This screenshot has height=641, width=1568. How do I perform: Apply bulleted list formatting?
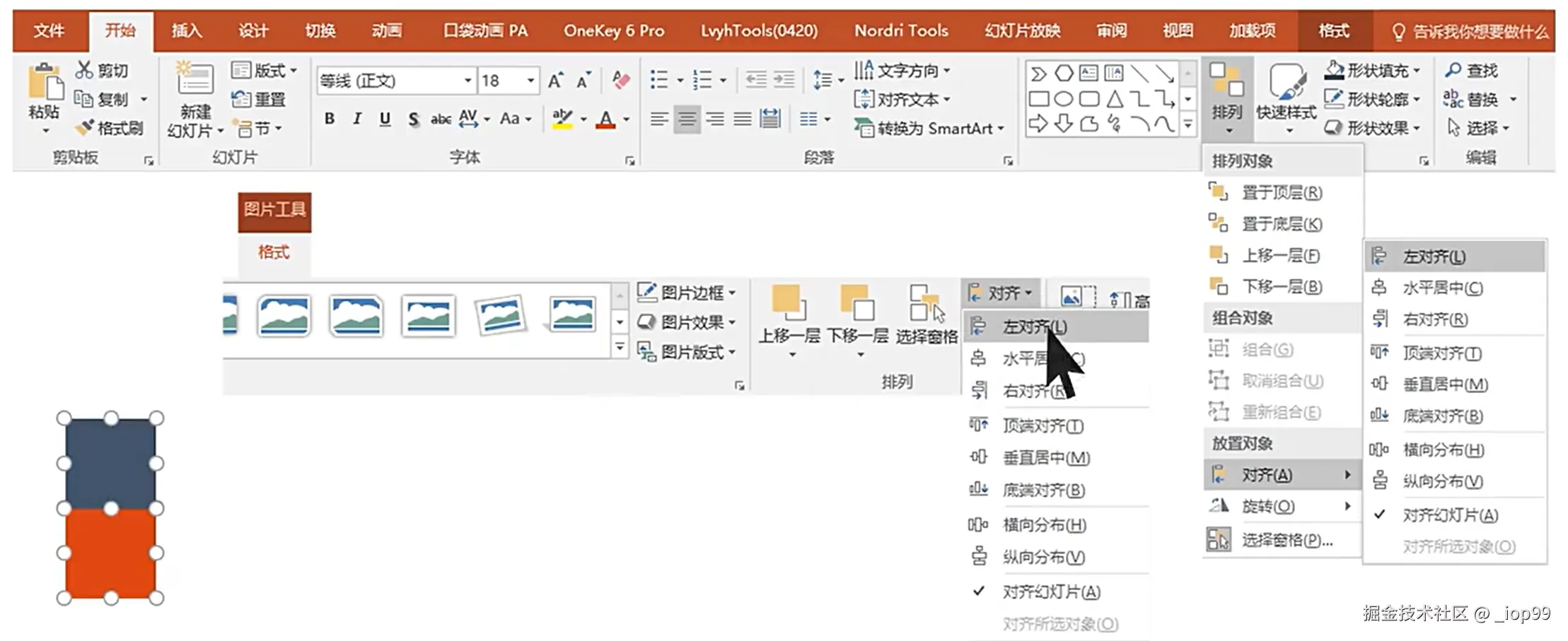point(659,79)
